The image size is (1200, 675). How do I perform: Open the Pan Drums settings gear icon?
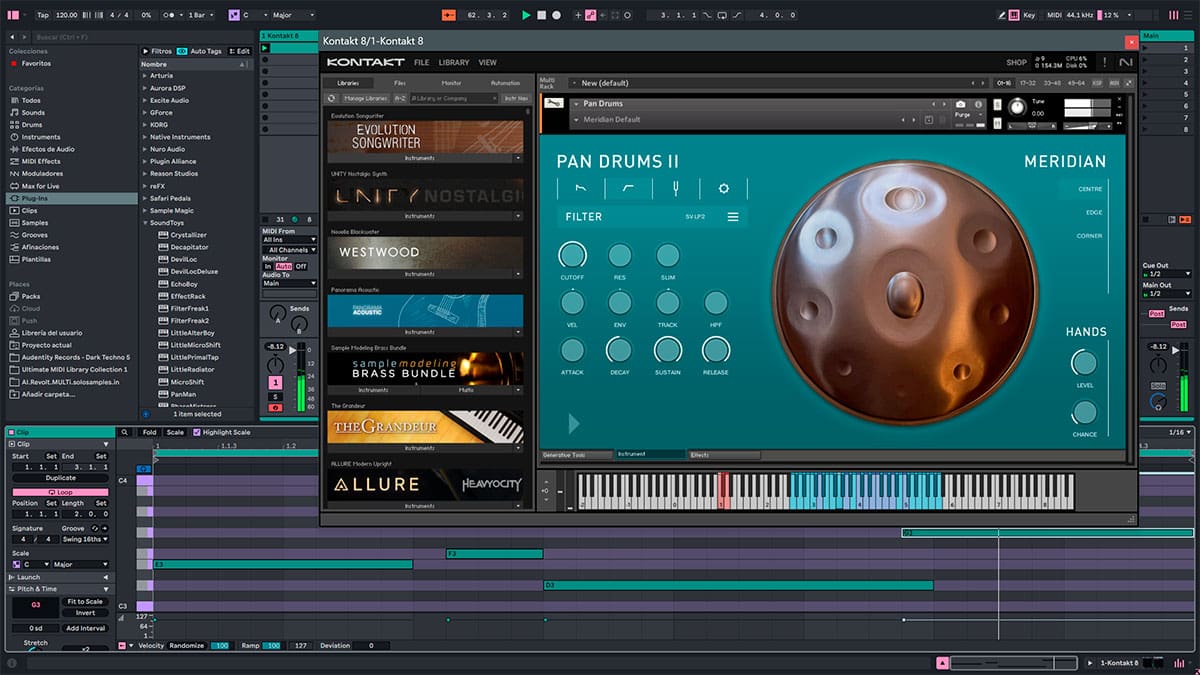[x=723, y=187]
